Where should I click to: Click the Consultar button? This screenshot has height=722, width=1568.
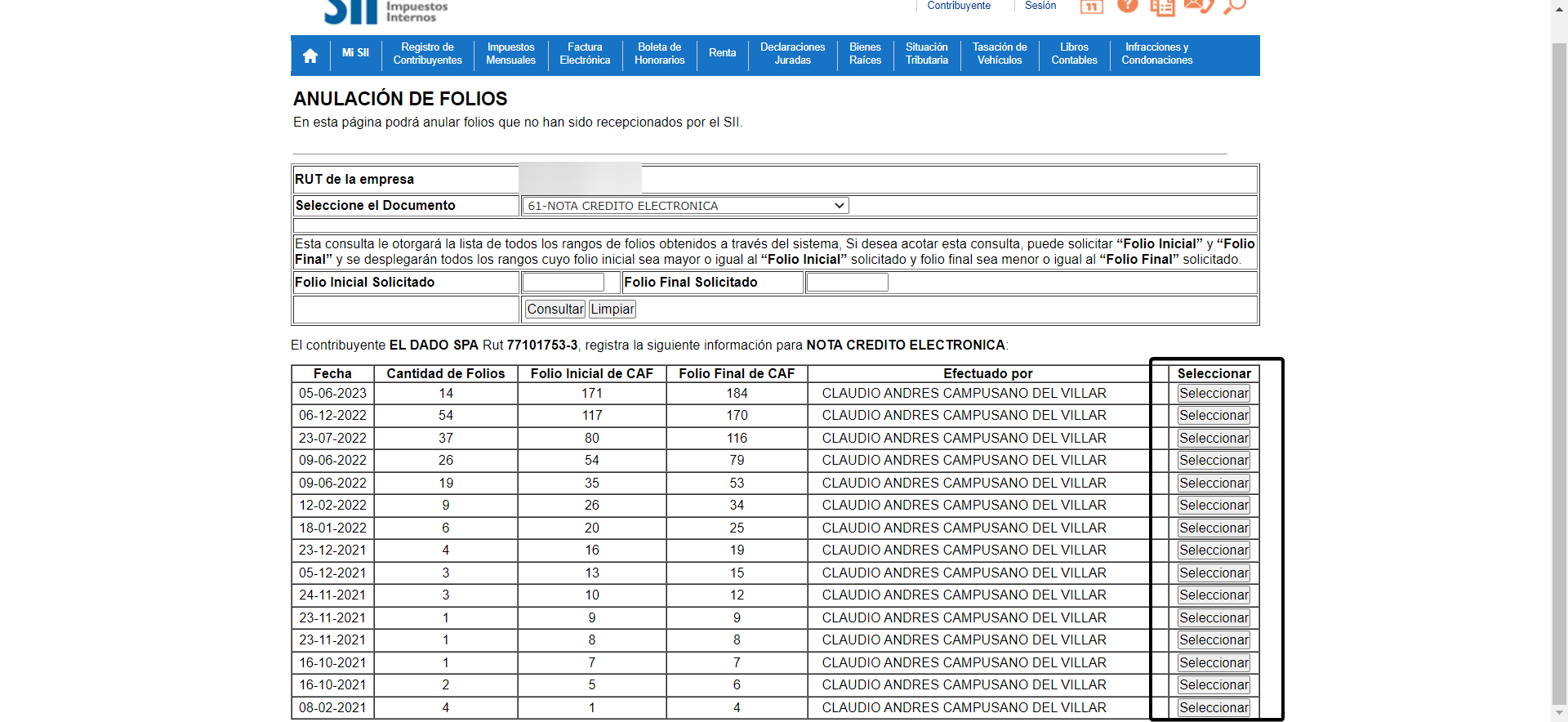[x=555, y=309]
